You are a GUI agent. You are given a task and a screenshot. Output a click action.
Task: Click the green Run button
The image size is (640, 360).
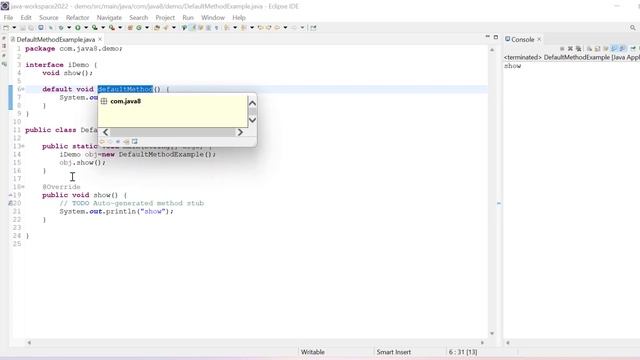pos(78,28)
